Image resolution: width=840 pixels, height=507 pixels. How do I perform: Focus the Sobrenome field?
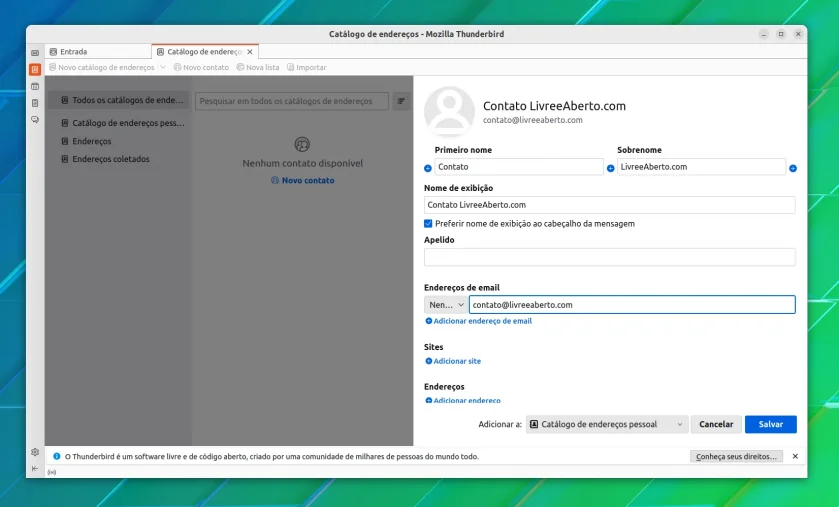pos(701,167)
